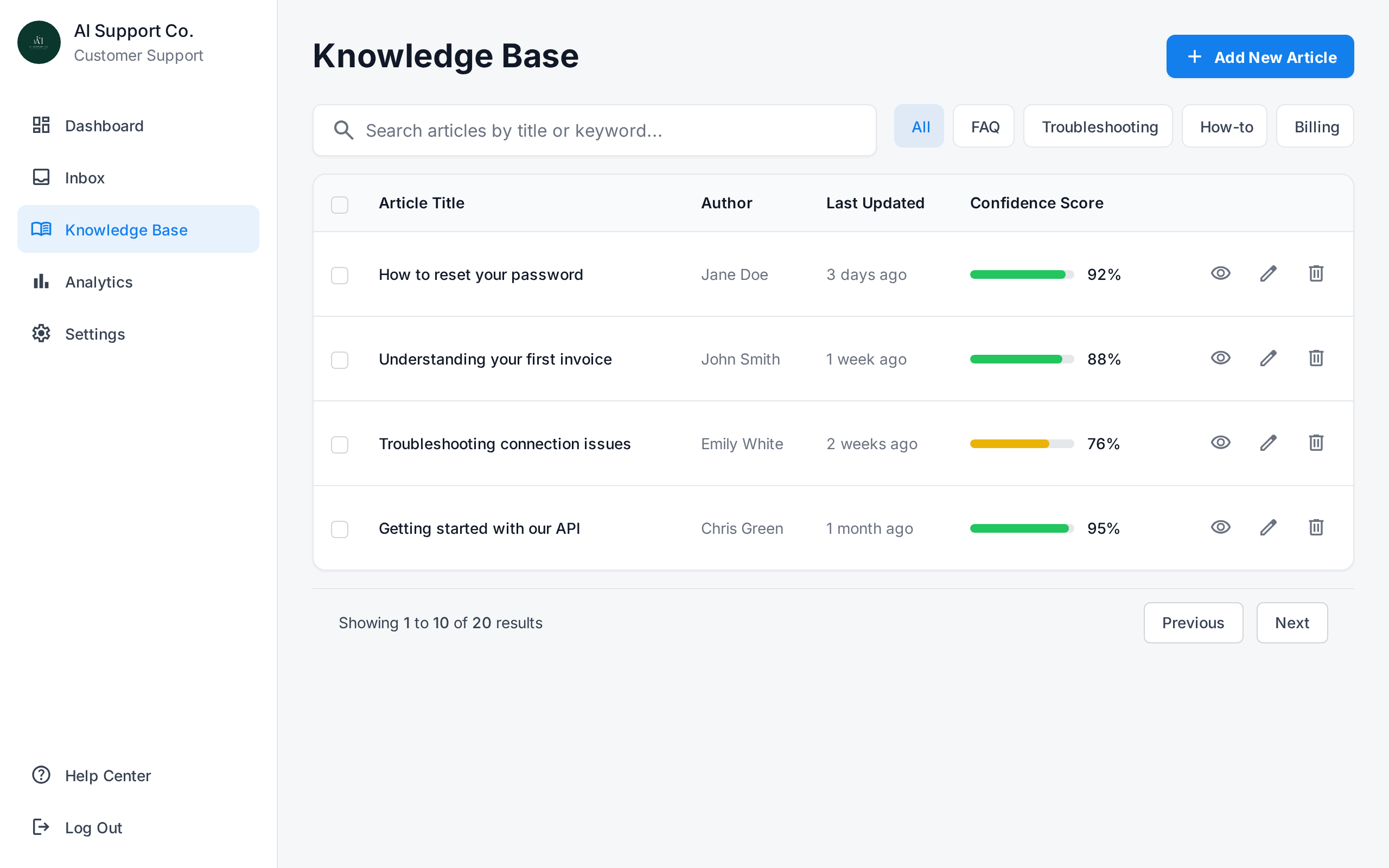The image size is (1389, 868).
Task: Click the Help Center question-mark icon
Action: coord(41,776)
